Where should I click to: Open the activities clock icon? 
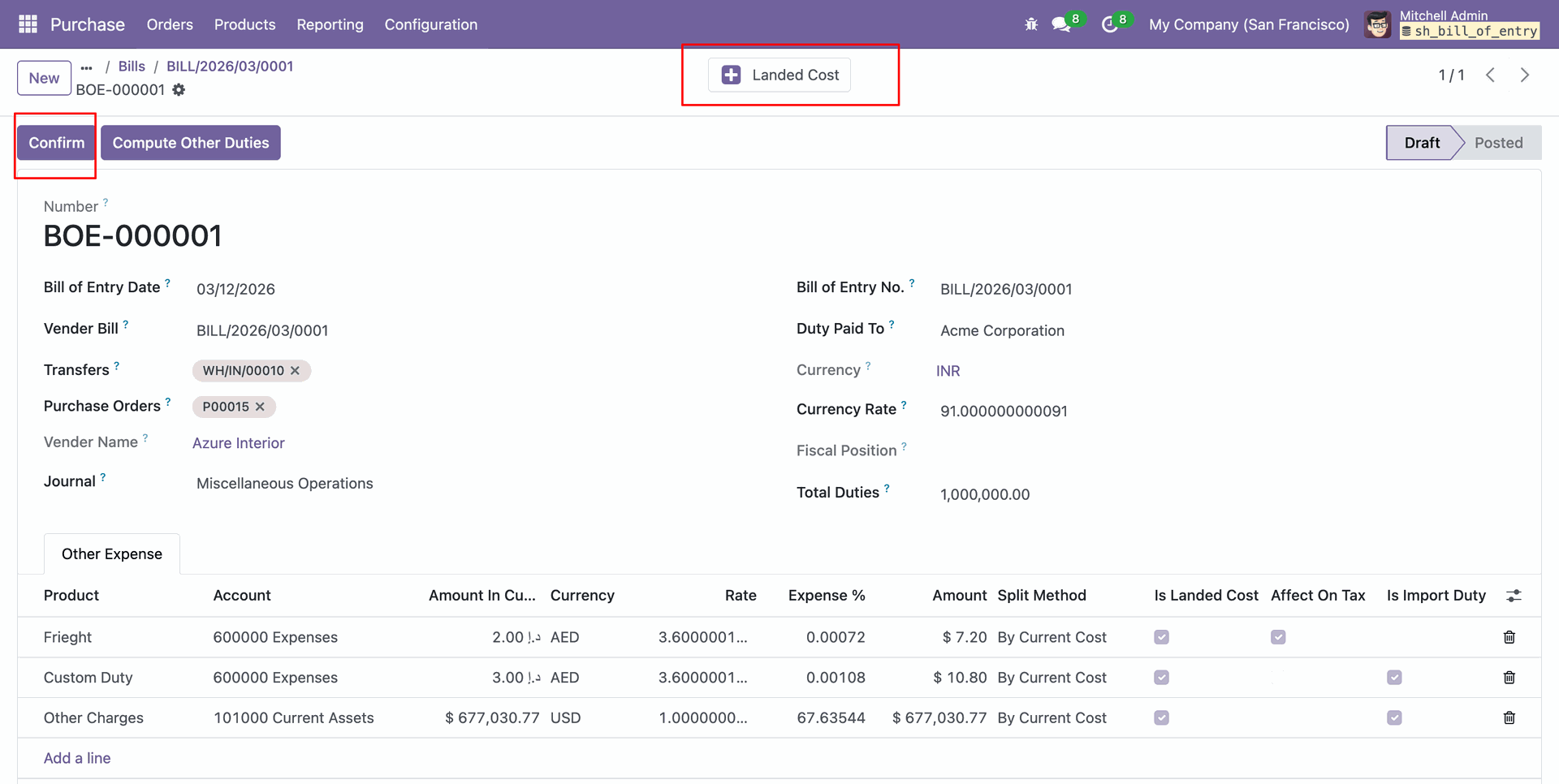pos(1109,24)
